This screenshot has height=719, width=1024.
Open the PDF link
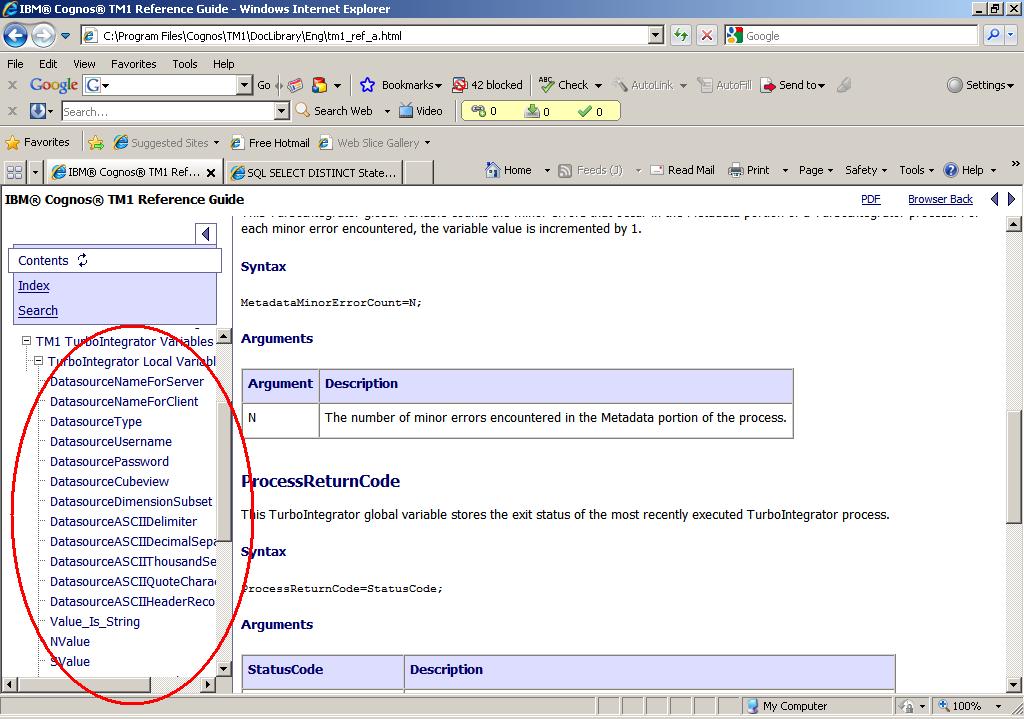click(871, 199)
